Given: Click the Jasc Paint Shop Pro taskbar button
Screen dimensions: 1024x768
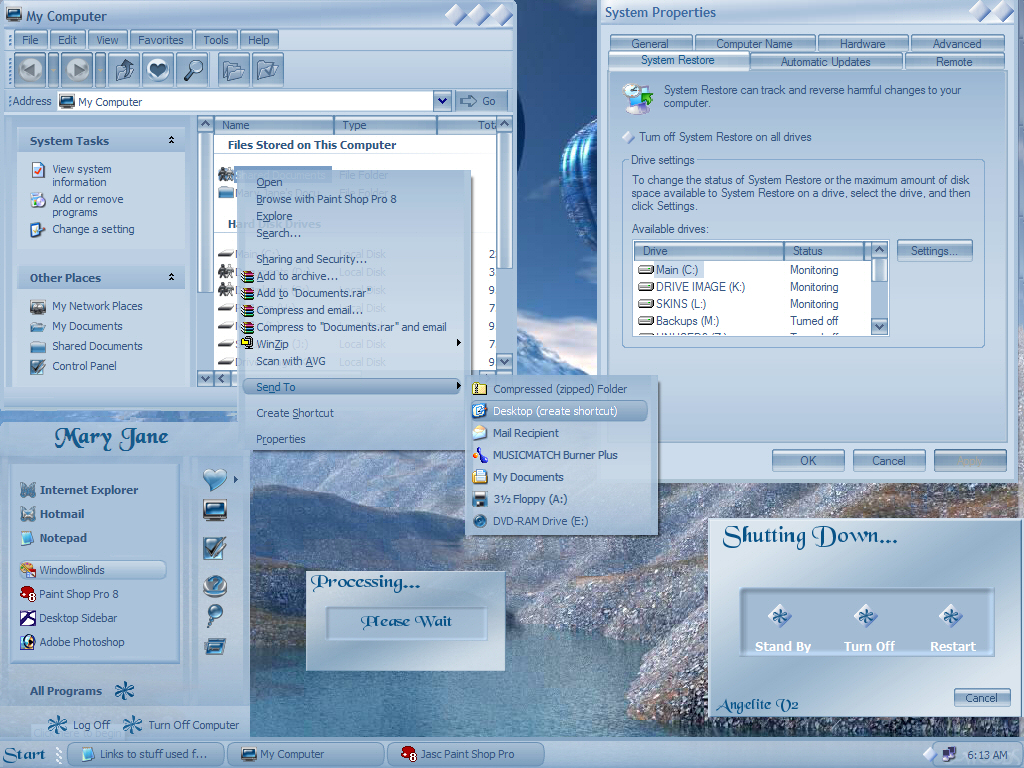Looking at the screenshot, I should tap(465, 754).
